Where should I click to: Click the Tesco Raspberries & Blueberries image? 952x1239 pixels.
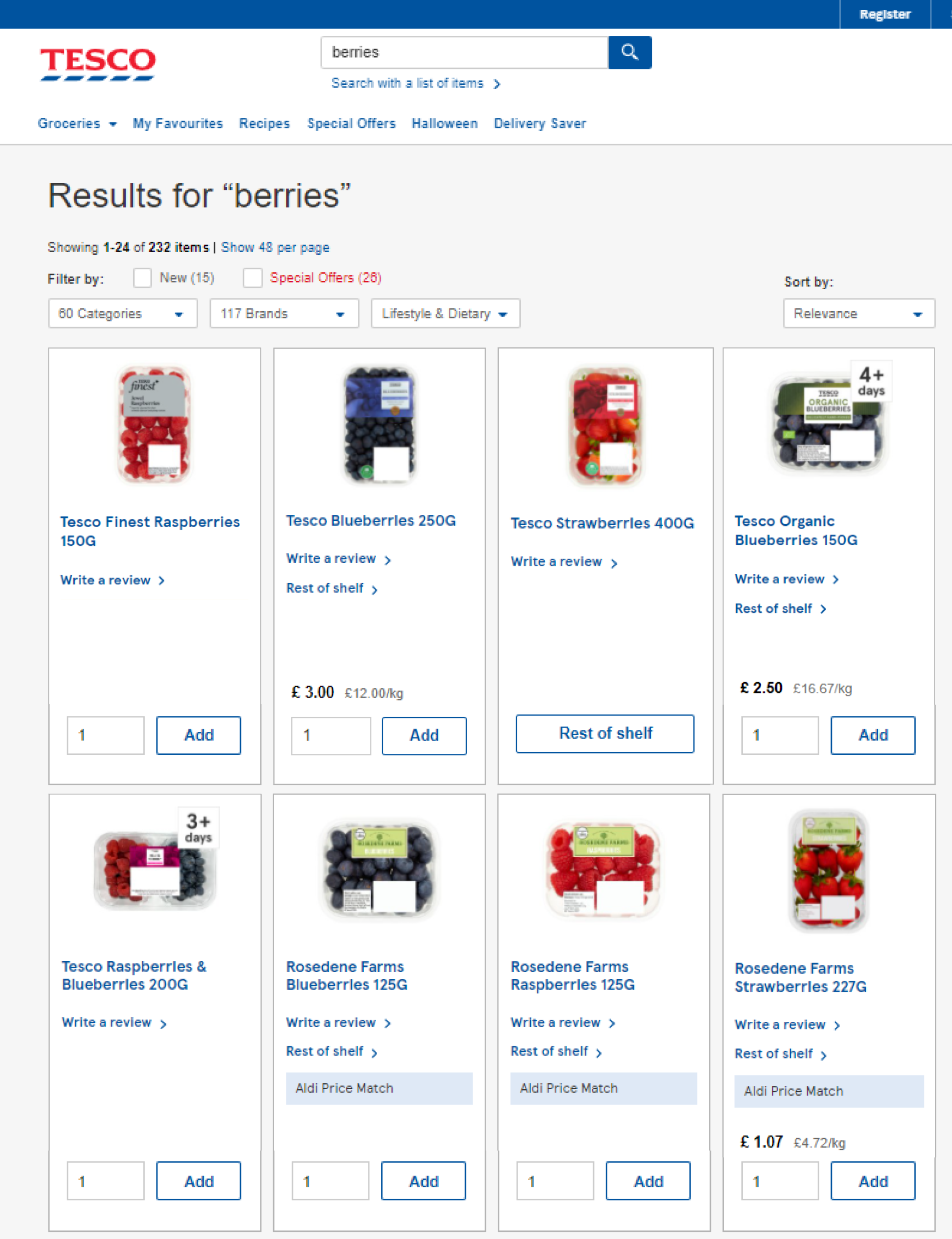tap(154, 869)
